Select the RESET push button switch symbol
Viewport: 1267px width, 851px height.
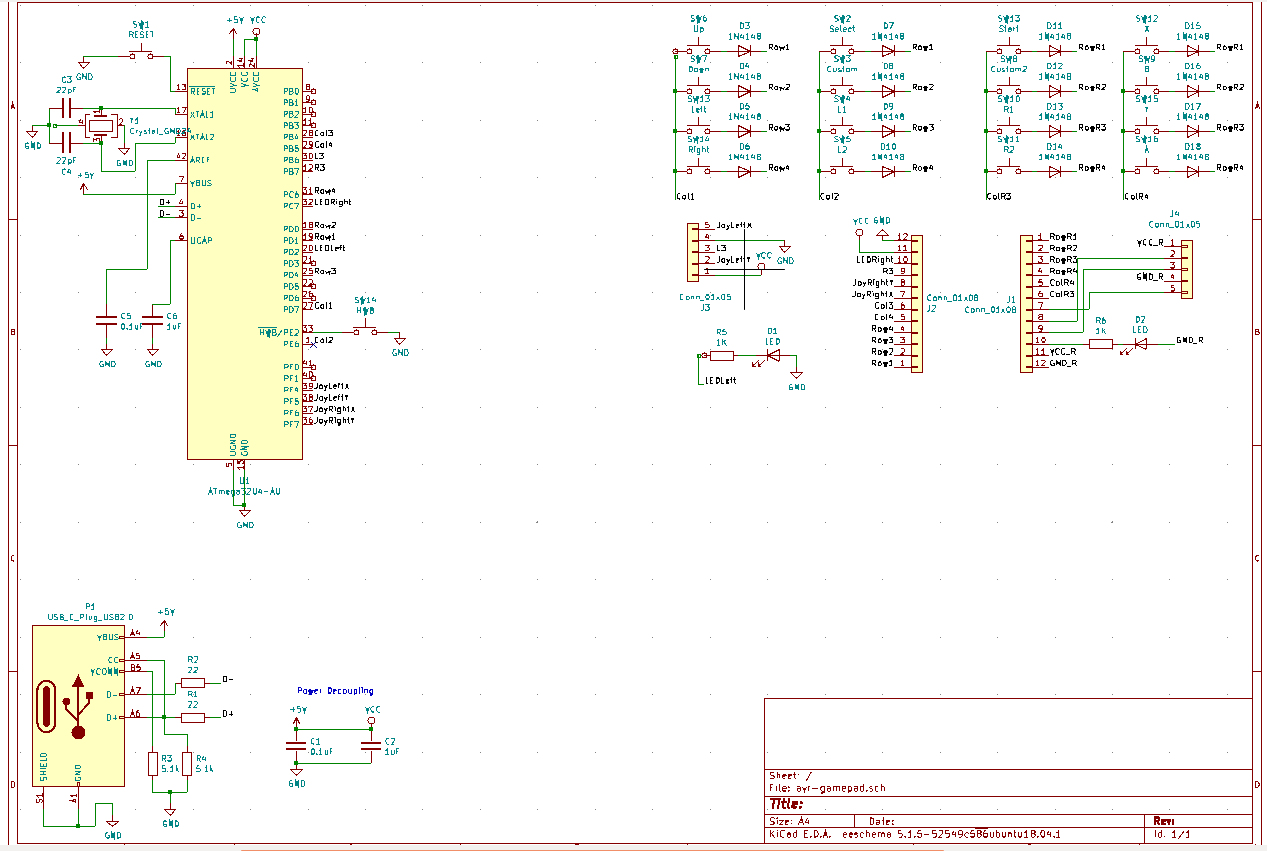click(141, 54)
